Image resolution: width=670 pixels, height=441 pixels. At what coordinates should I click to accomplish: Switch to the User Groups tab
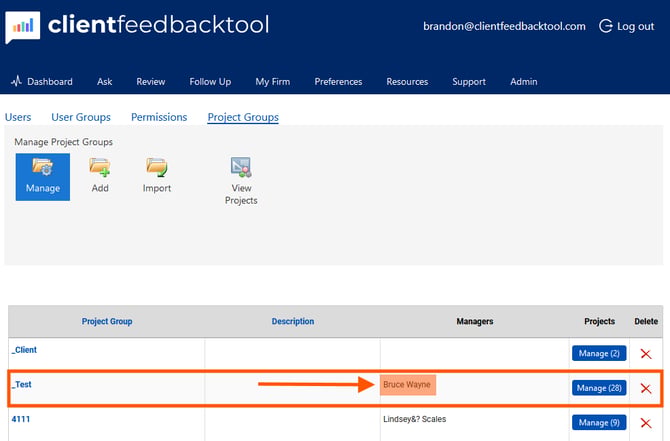pyautogui.click(x=81, y=117)
